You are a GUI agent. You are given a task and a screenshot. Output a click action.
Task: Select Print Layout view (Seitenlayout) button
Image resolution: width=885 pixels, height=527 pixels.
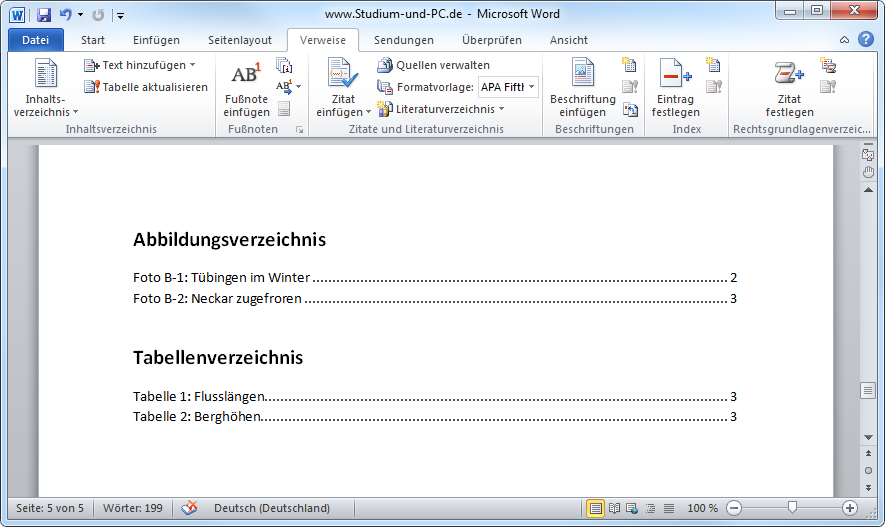(595, 508)
